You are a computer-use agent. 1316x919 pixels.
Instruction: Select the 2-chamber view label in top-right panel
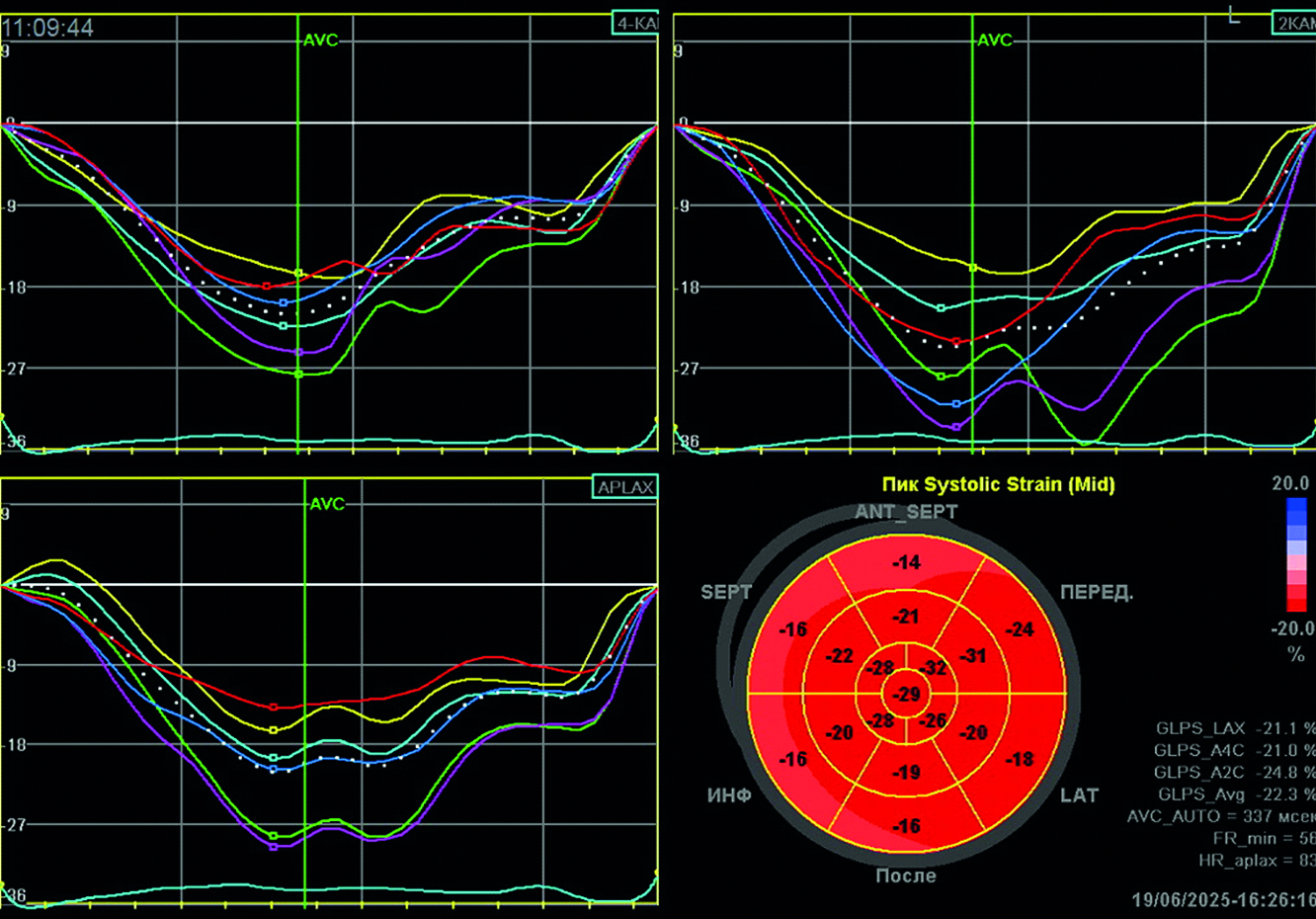coord(1292,24)
